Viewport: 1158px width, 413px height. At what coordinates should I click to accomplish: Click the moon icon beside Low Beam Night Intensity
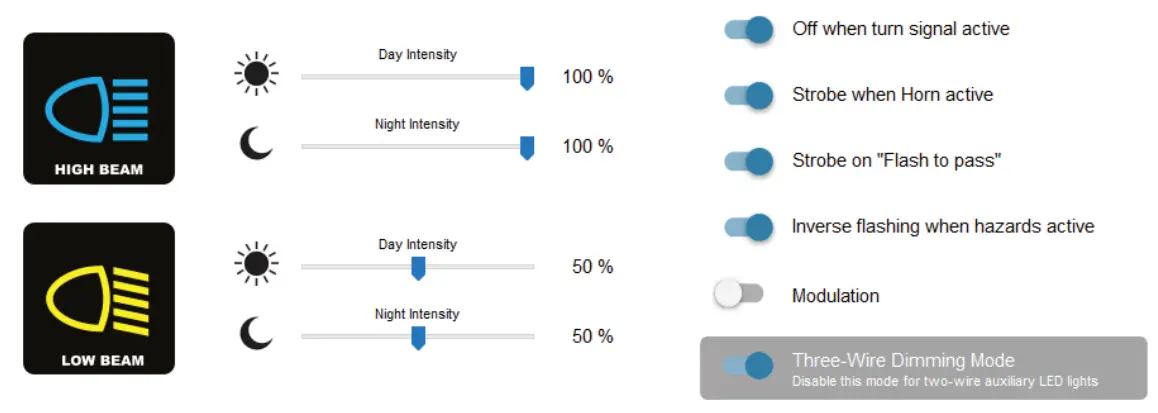(x=256, y=334)
